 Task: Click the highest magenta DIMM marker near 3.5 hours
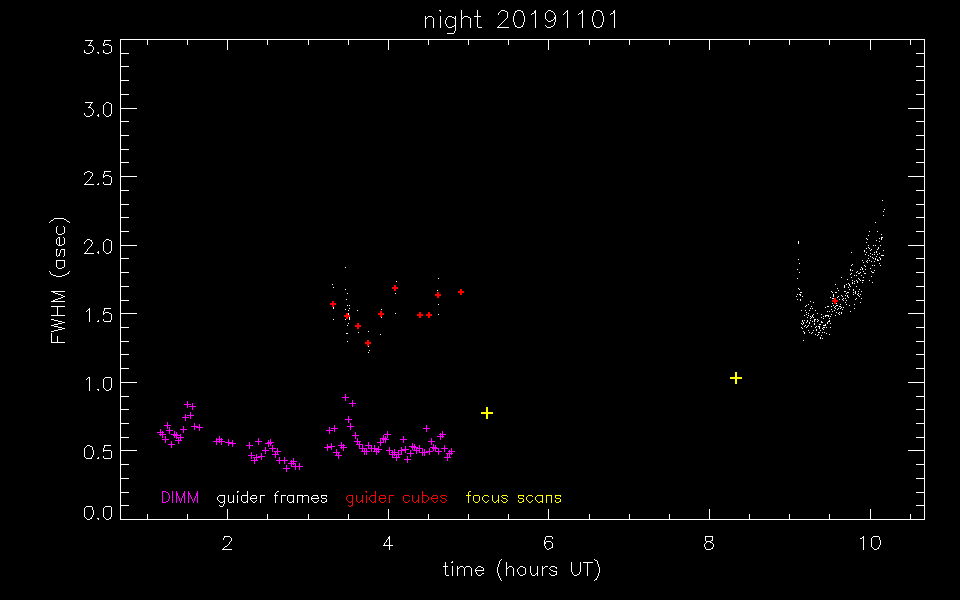(x=345, y=397)
